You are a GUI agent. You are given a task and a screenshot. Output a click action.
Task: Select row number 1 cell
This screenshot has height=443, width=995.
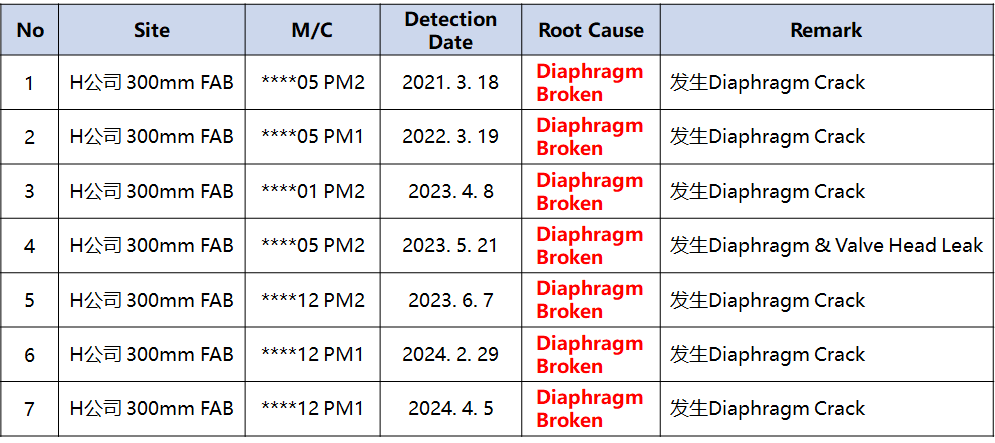tap(30, 82)
